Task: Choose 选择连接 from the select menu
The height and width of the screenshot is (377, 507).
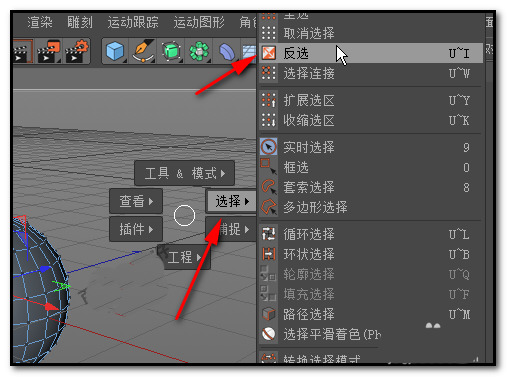Action: pos(309,73)
